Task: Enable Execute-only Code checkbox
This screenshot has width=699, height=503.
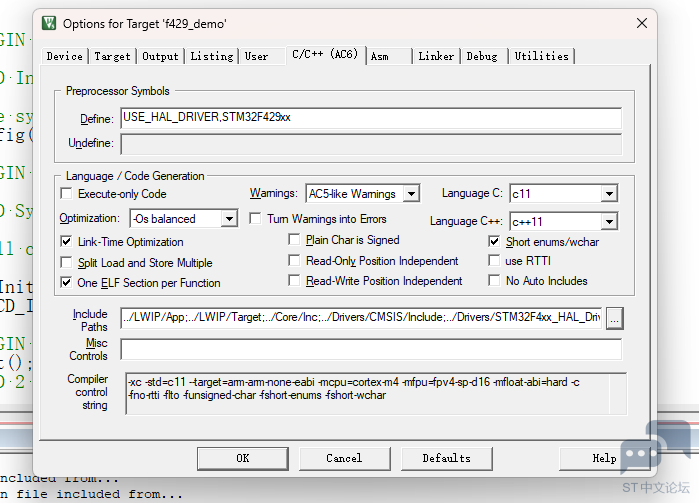Action: pos(66,194)
